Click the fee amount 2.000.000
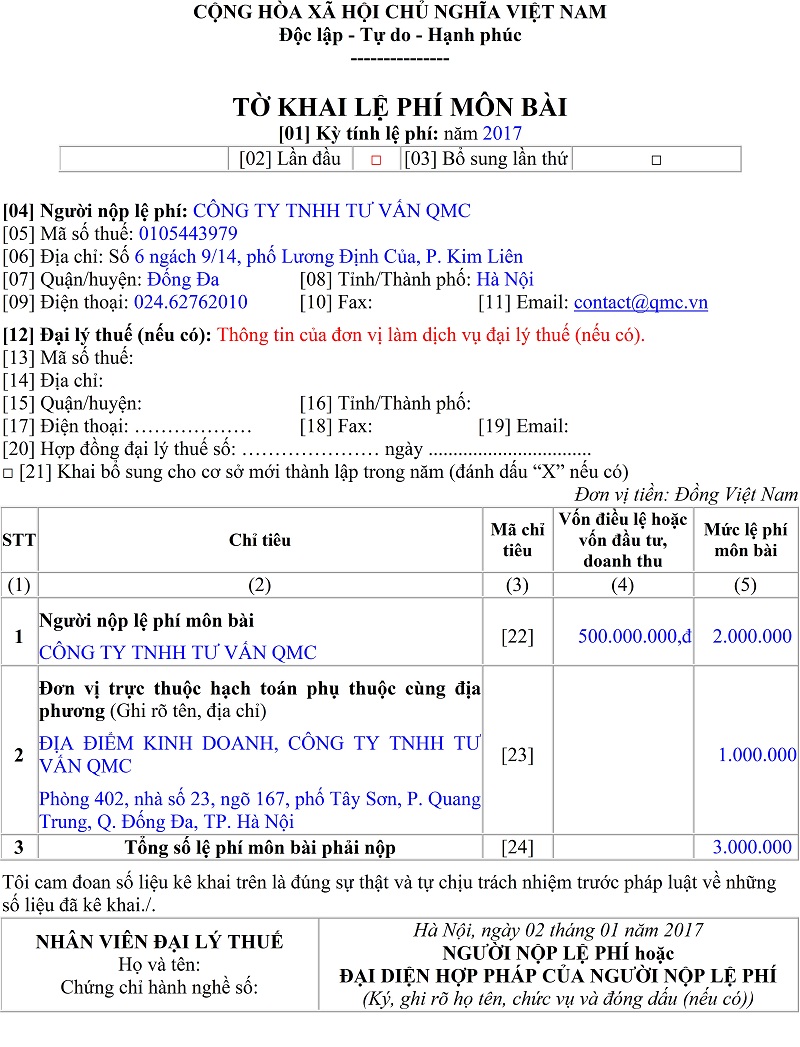 tap(752, 636)
